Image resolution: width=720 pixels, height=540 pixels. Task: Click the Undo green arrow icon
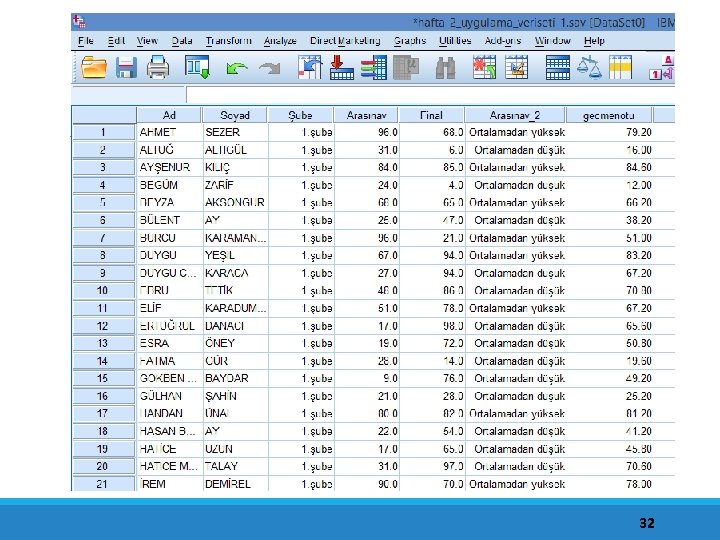(x=236, y=68)
